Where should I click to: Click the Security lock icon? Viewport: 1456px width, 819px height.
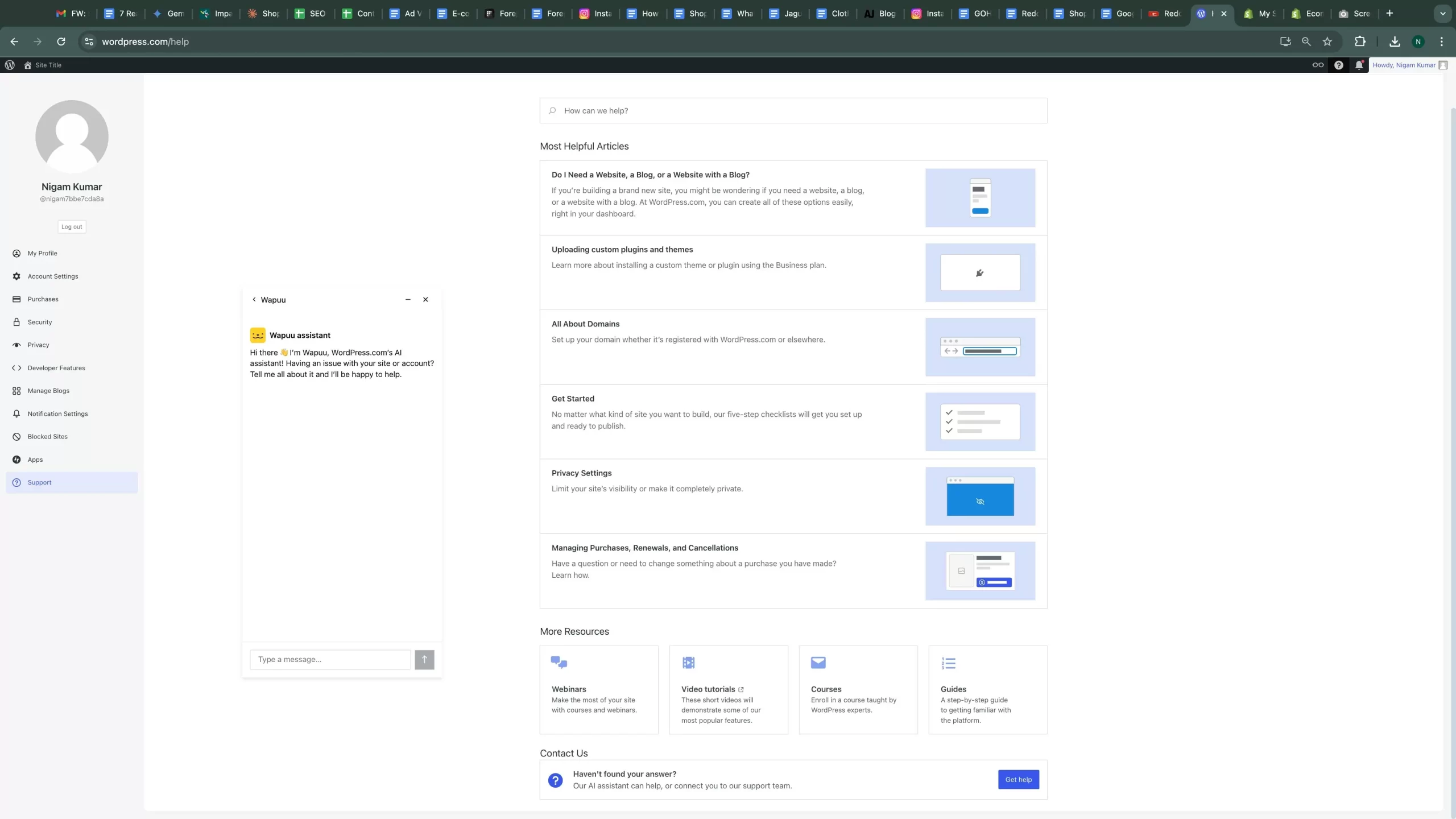16,322
